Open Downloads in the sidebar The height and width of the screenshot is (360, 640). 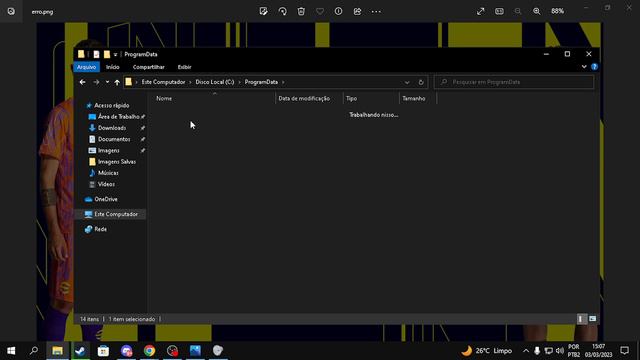point(112,128)
